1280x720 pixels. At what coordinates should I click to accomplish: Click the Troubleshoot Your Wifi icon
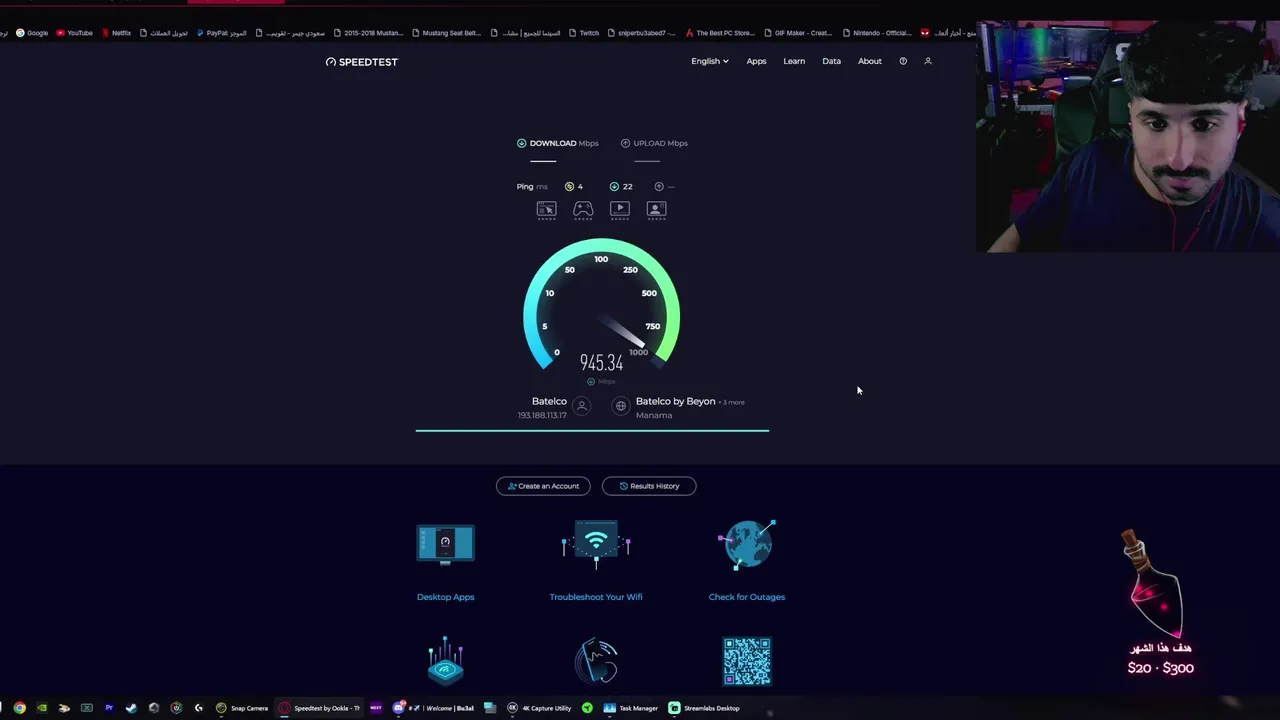596,545
